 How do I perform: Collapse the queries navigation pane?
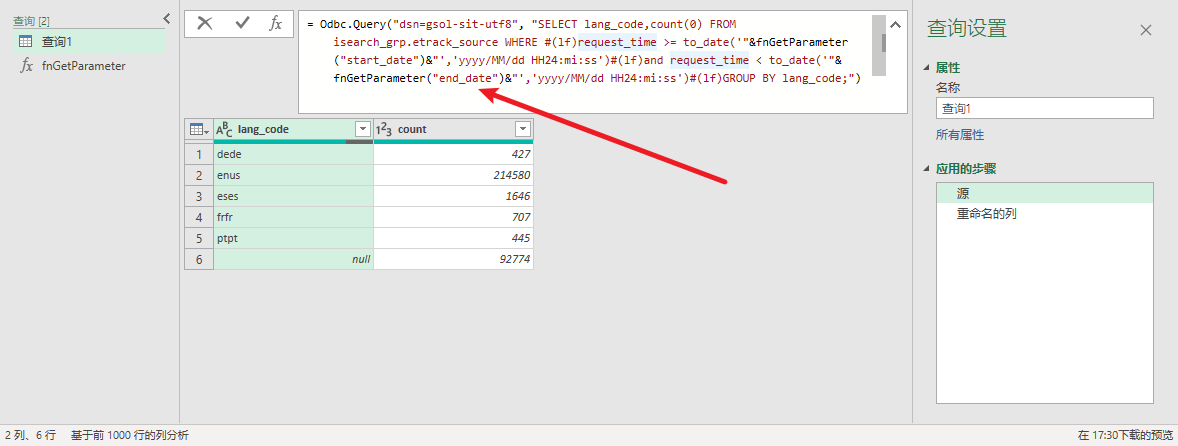166,18
